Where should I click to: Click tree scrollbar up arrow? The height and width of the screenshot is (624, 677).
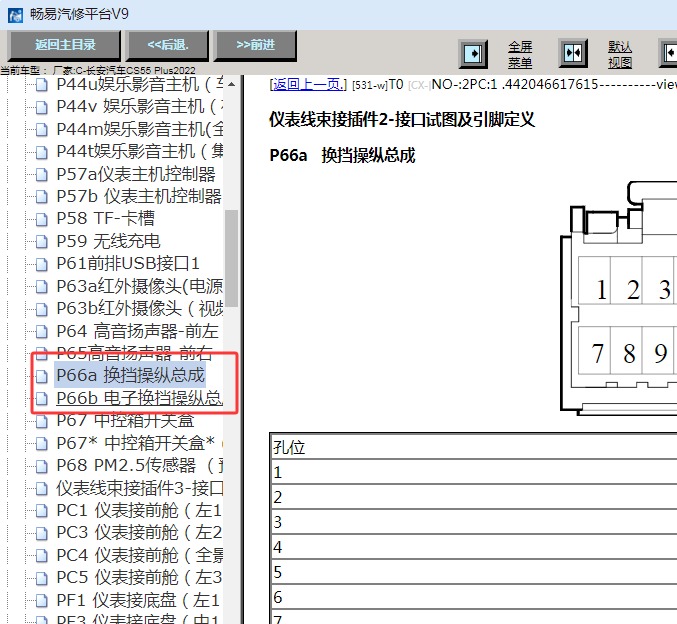(231, 84)
